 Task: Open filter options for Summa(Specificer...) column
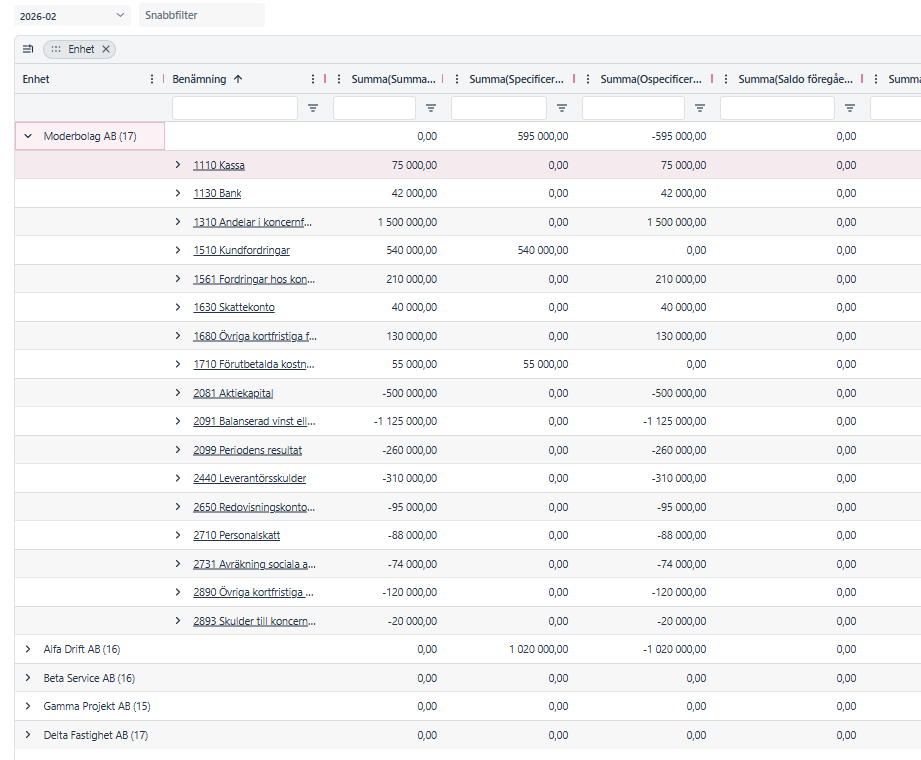coord(562,108)
